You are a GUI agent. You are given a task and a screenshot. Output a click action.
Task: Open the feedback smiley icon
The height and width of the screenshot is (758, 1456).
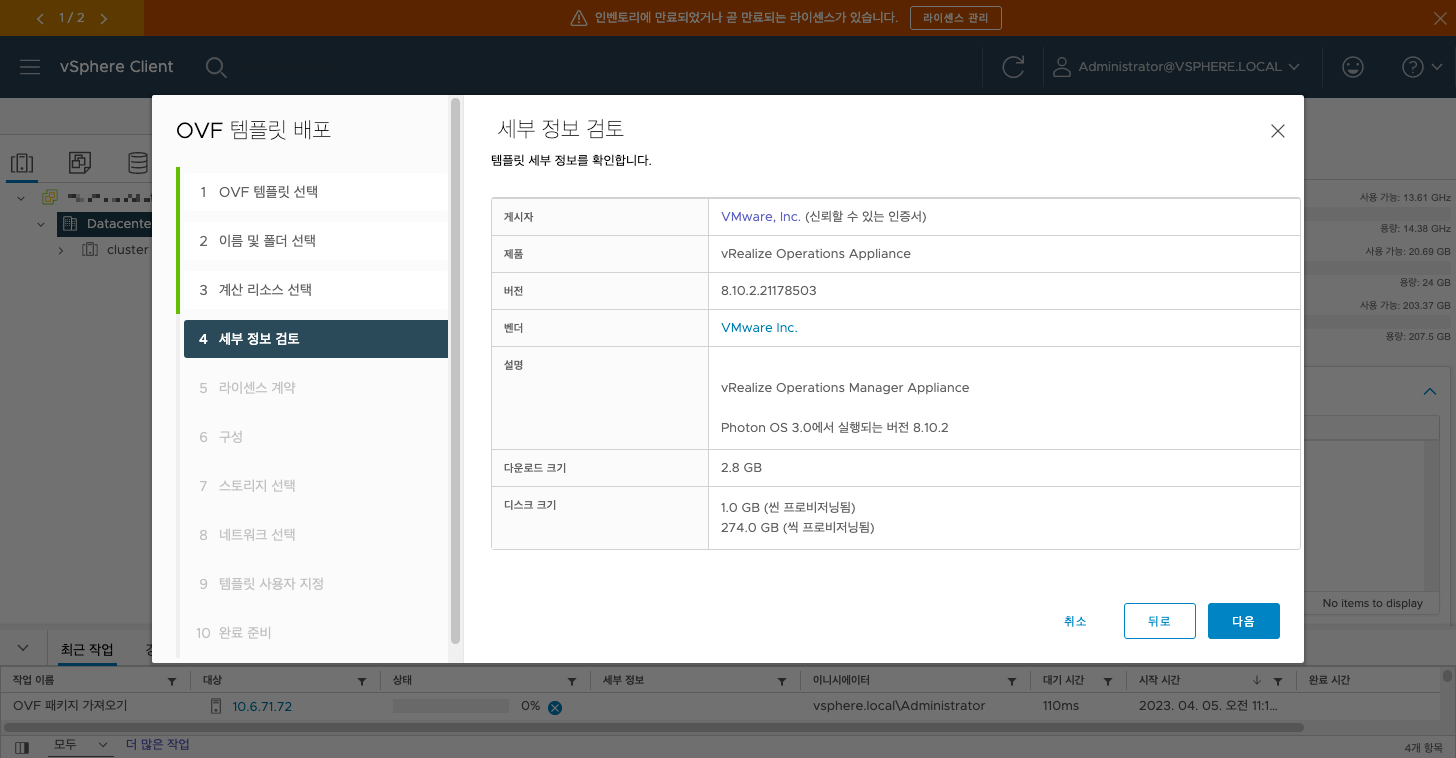(x=1352, y=67)
